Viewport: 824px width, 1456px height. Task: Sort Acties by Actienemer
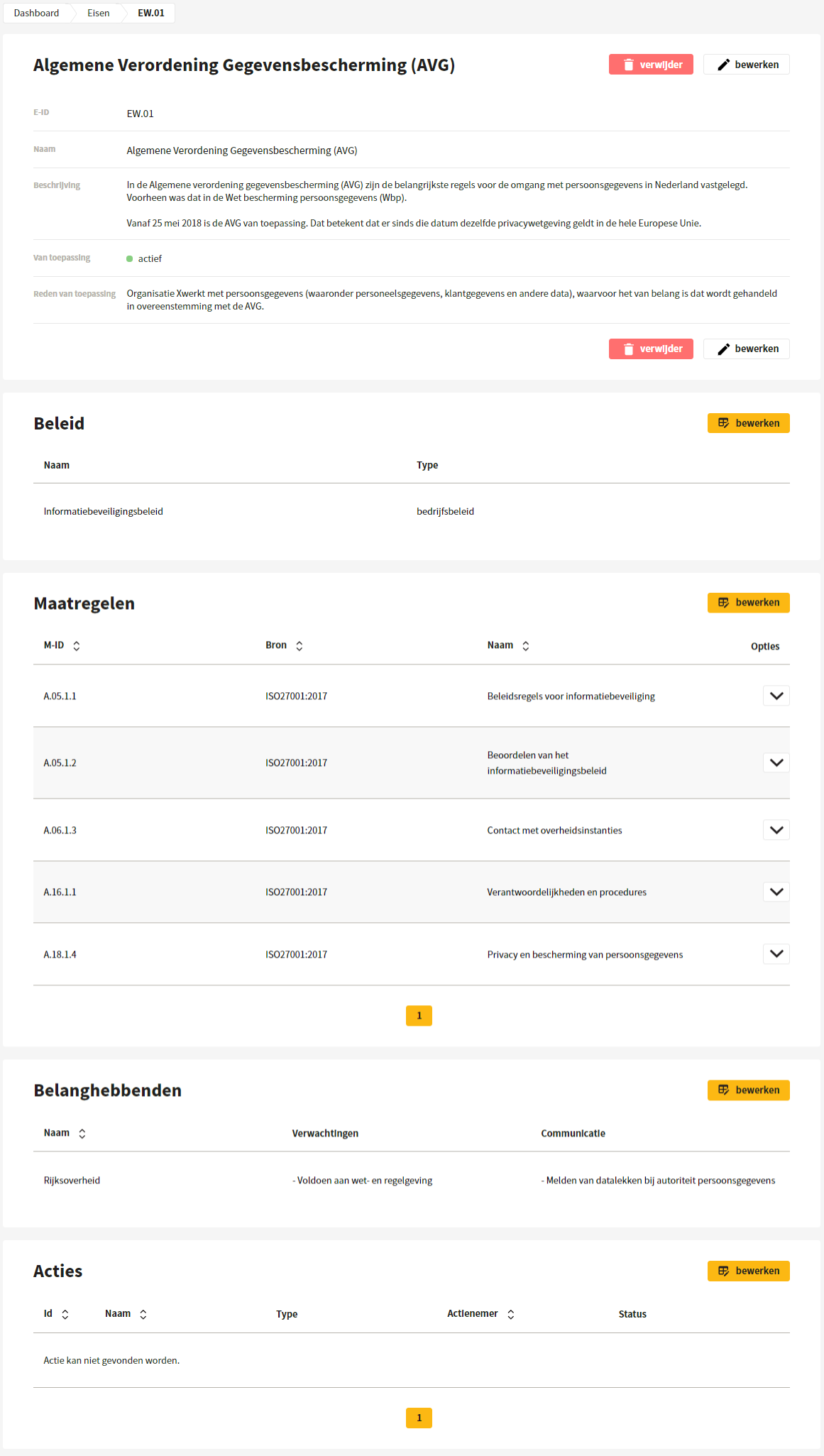510,1314
